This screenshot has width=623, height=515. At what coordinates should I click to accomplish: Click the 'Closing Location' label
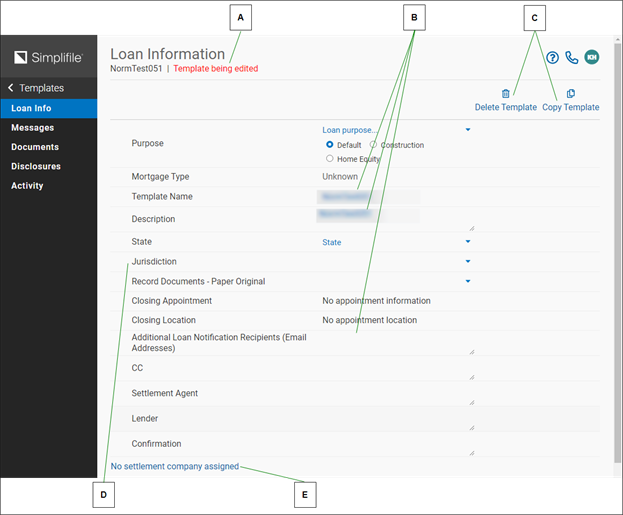pos(164,320)
